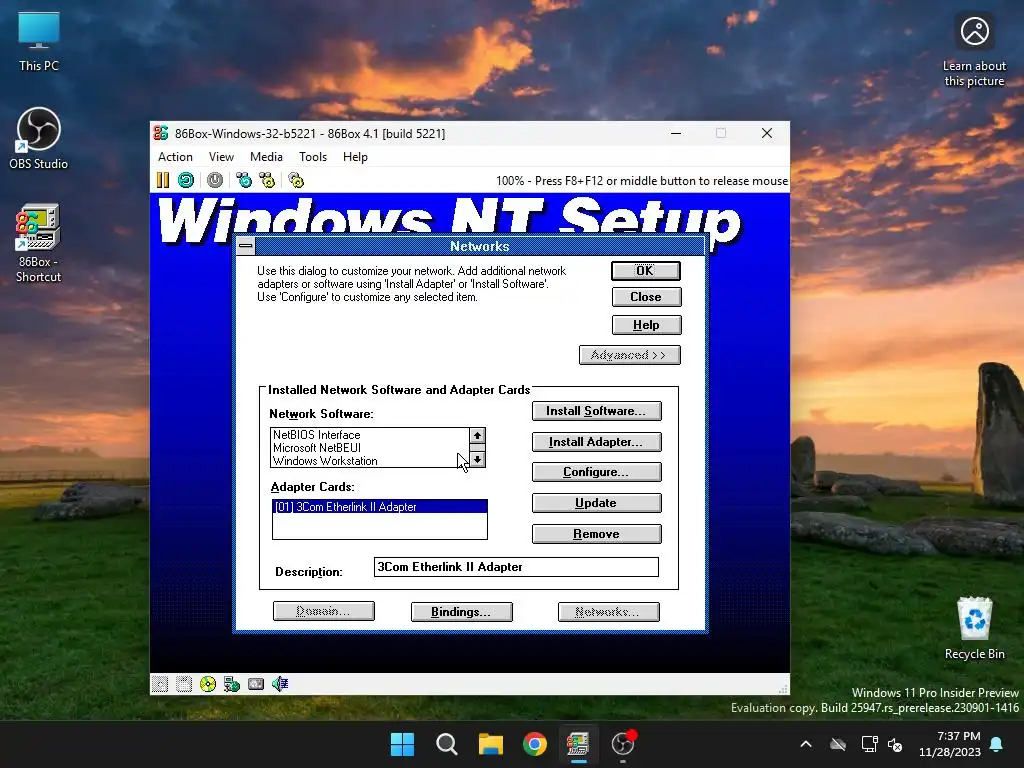Click the Help button in Networks dialog
The image size is (1024, 768).
(x=647, y=325)
